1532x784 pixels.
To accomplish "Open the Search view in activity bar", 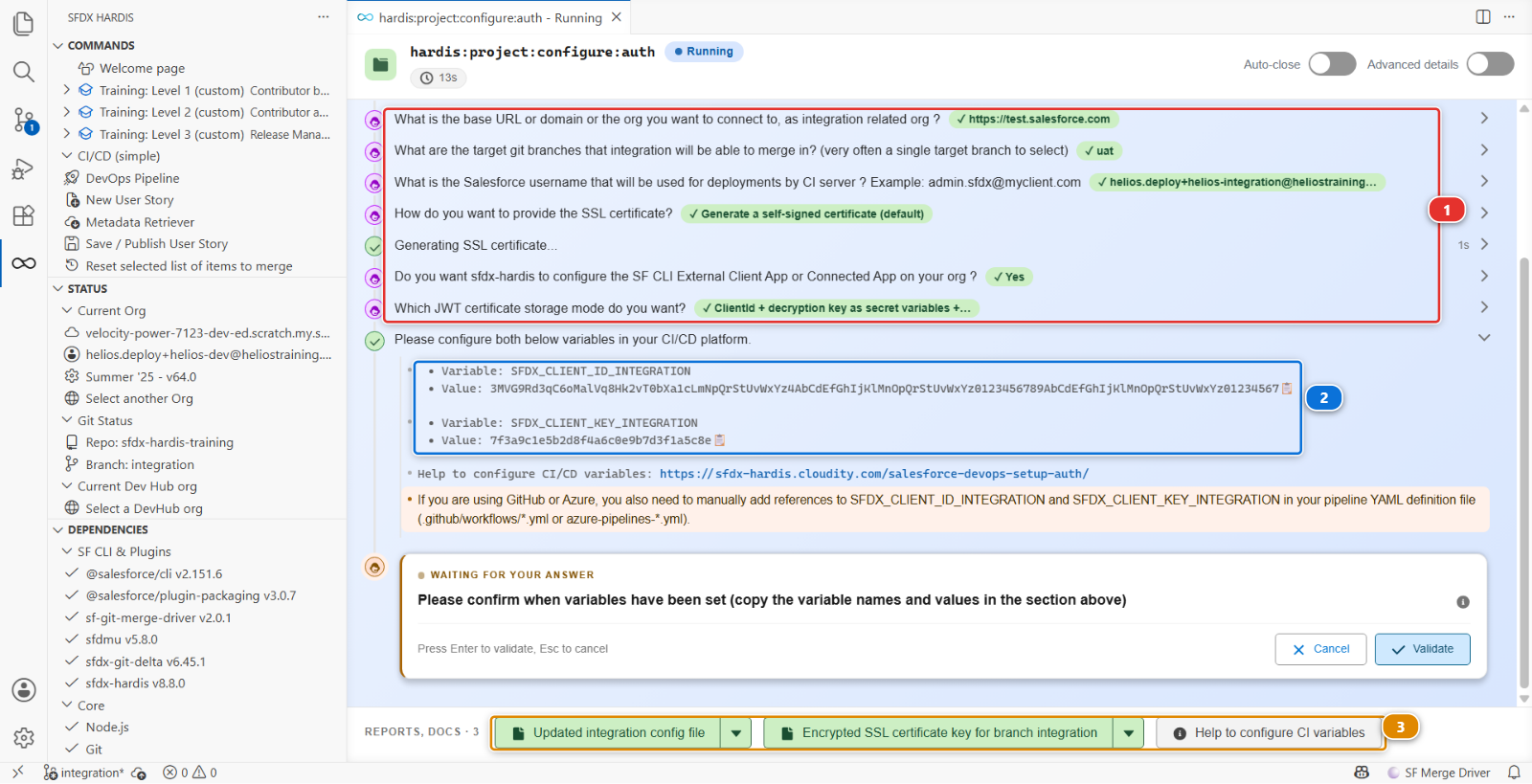I will point(24,72).
